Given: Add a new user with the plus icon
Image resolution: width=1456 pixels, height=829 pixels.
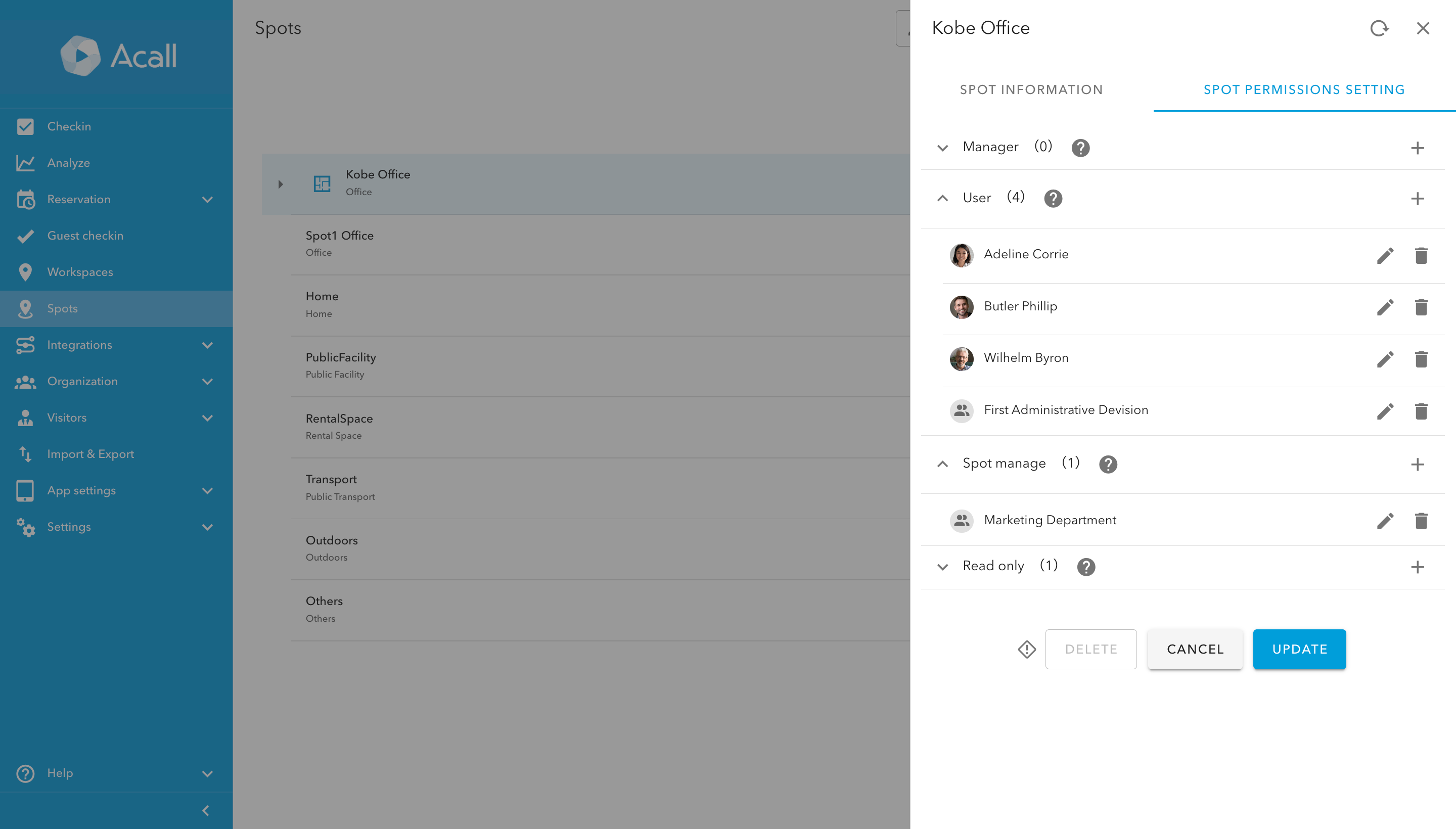Looking at the screenshot, I should 1417,198.
